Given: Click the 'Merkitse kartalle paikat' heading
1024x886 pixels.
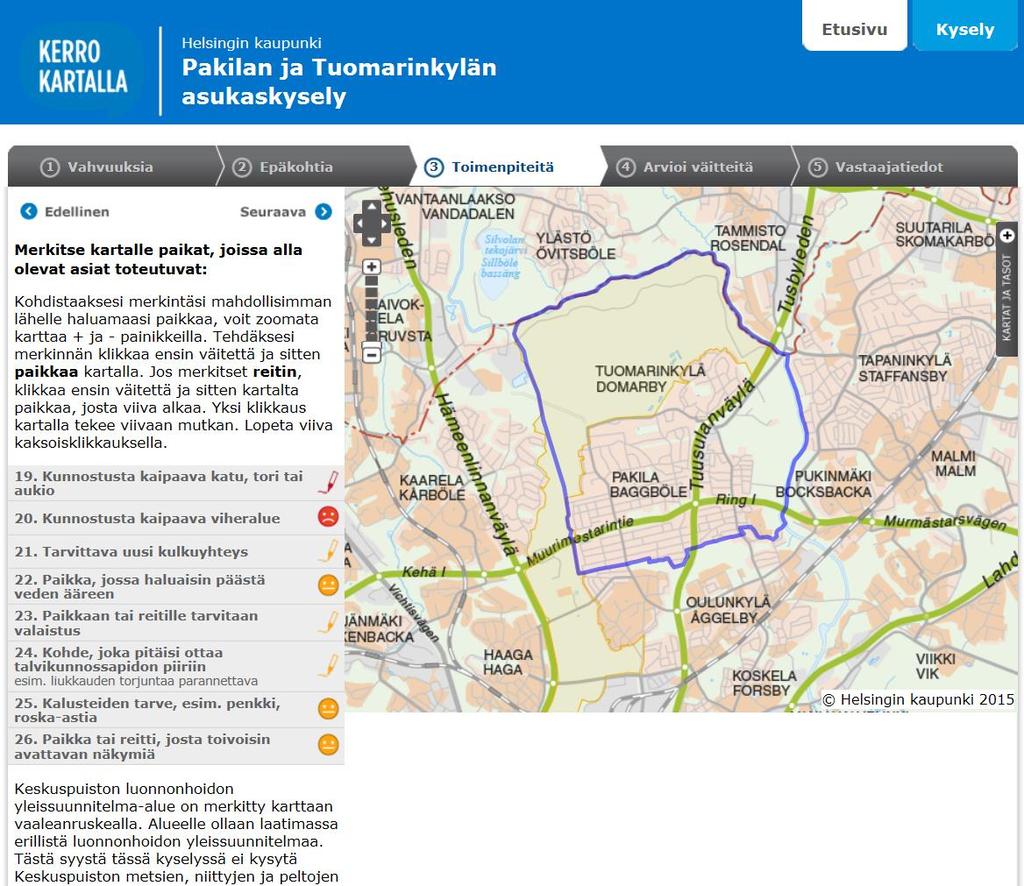Looking at the screenshot, I should [x=158, y=259].
